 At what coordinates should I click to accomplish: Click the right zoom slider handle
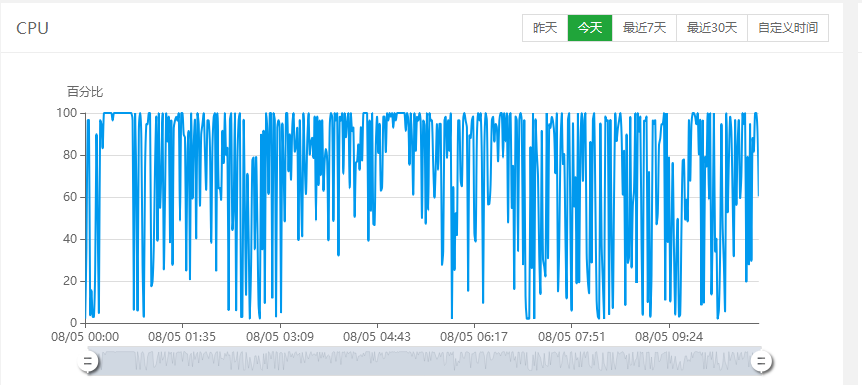pyautogui.click(x=762, y=361)
